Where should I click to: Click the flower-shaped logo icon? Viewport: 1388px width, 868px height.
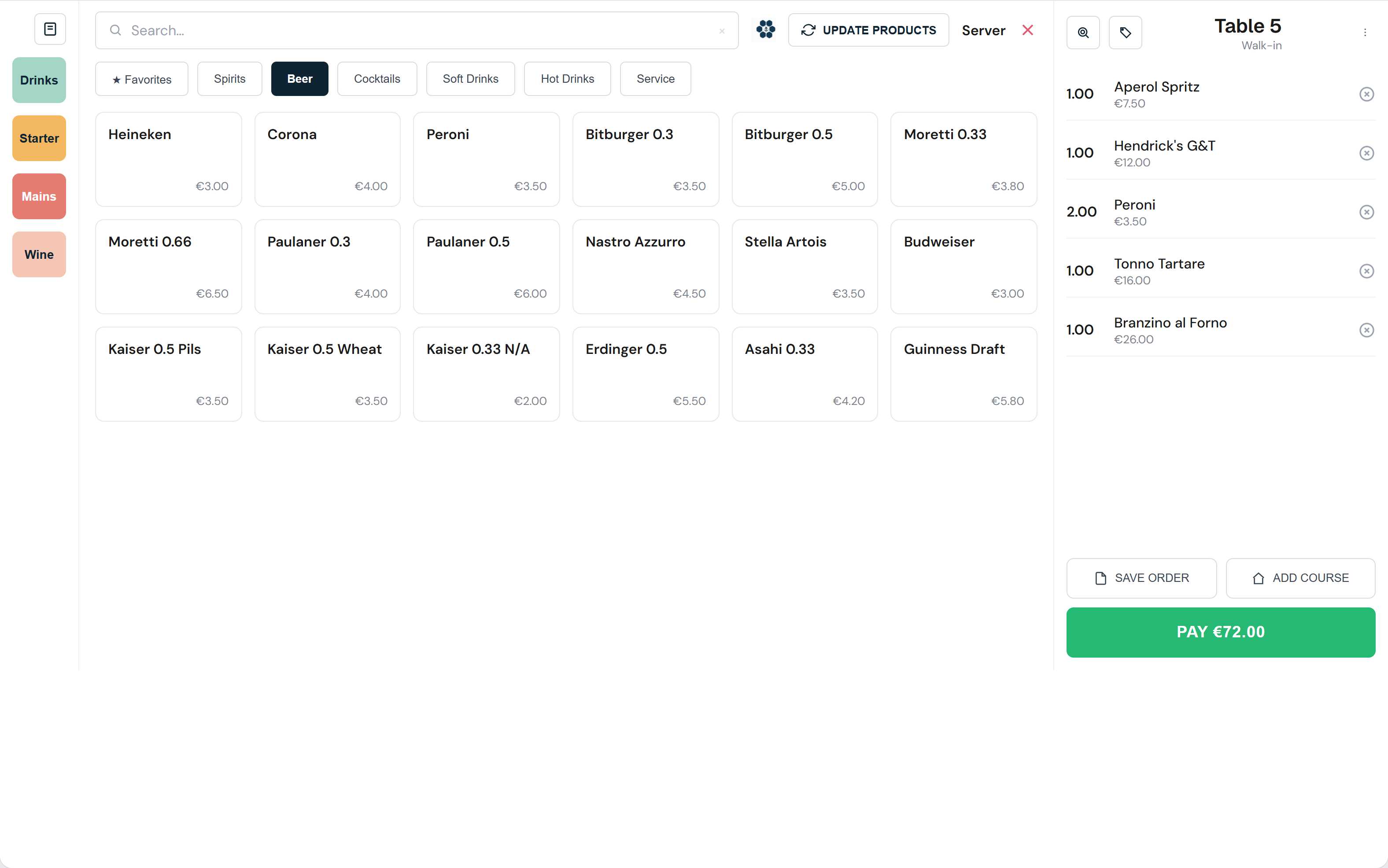(x=765, y=29)
